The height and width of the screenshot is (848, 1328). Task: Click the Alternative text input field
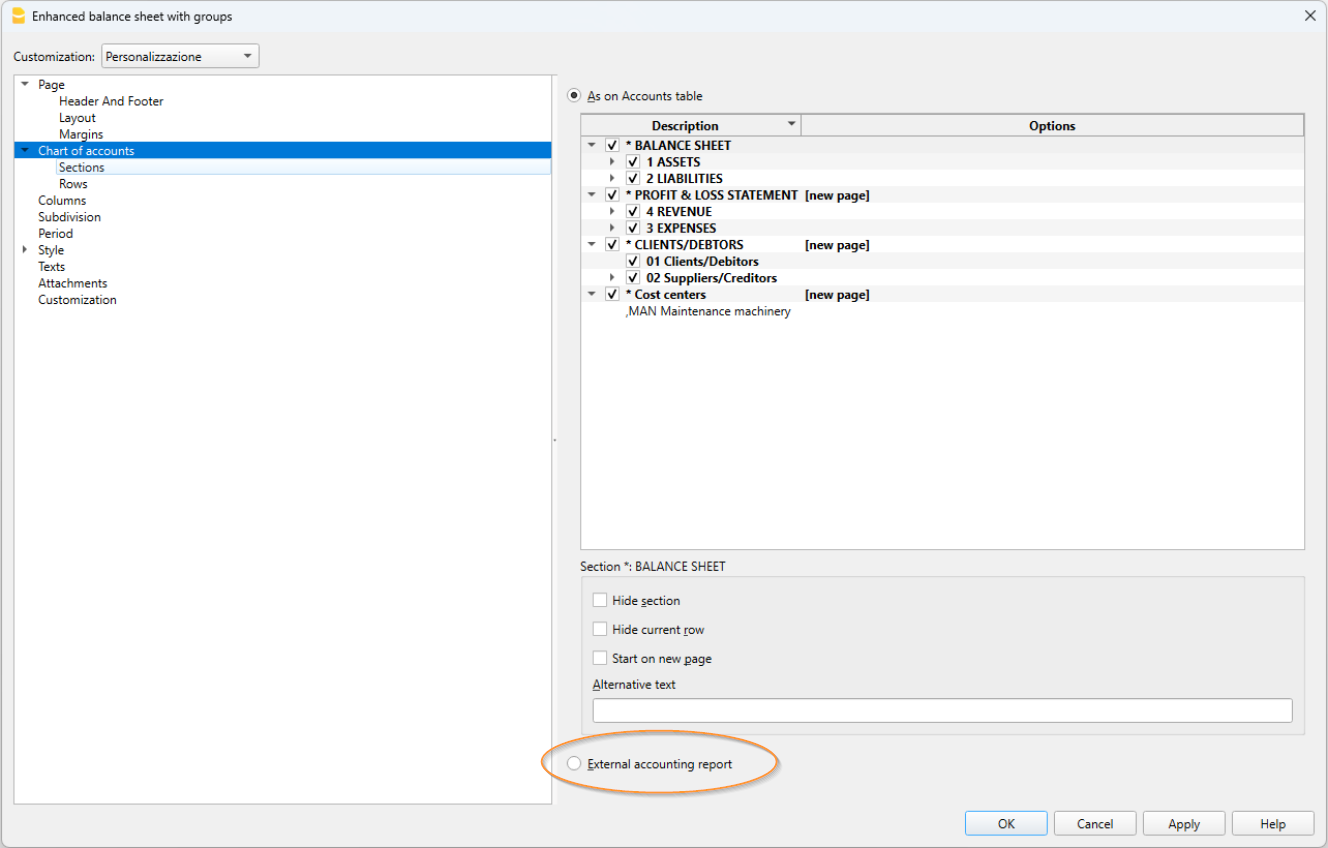coord(942,711)
